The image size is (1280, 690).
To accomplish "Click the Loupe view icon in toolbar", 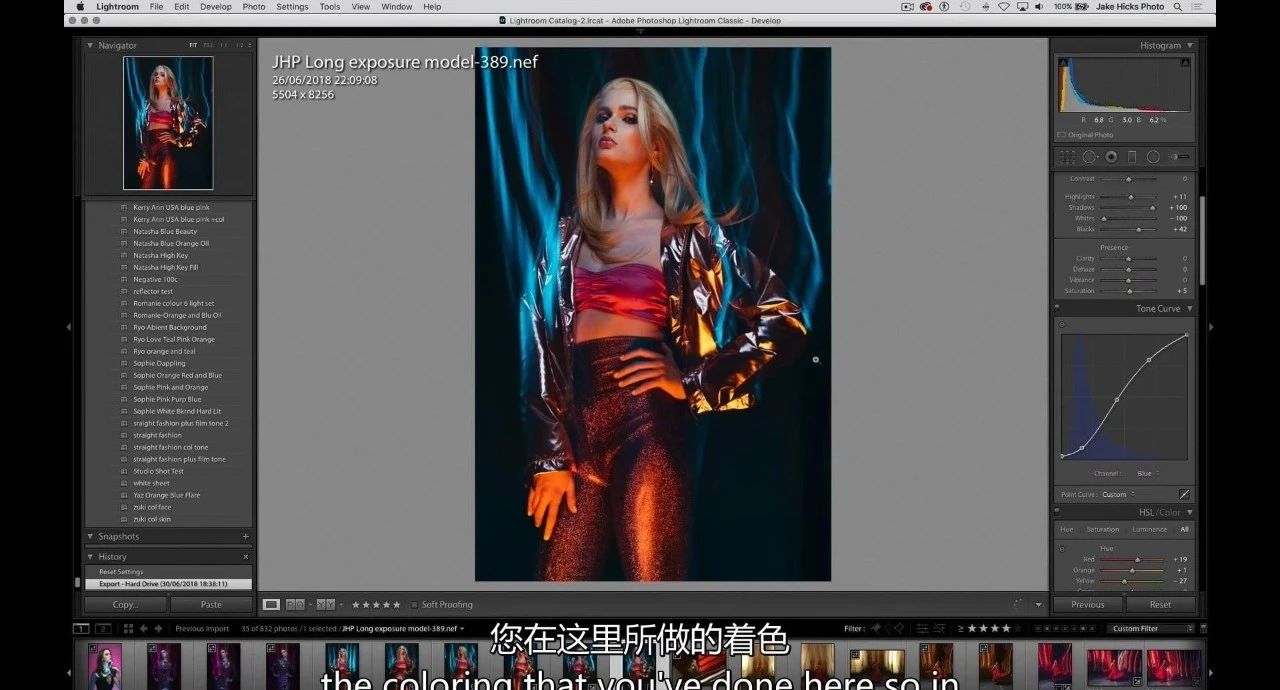I will point(271,605).
